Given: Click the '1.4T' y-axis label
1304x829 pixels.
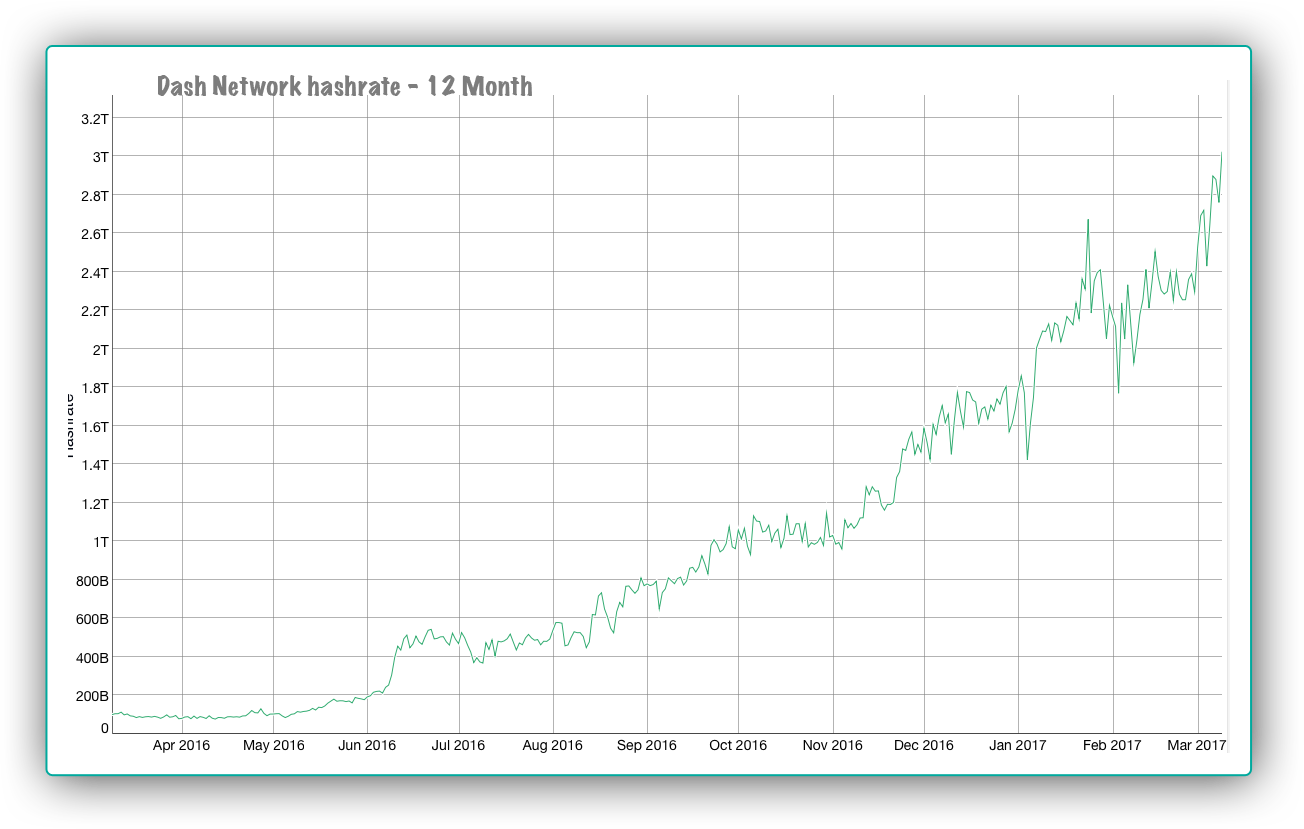Looking at the screenshot, I should 94,465.
